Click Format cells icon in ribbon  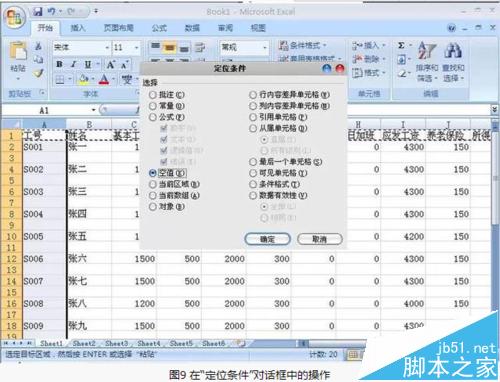click(x=357, y=72)
